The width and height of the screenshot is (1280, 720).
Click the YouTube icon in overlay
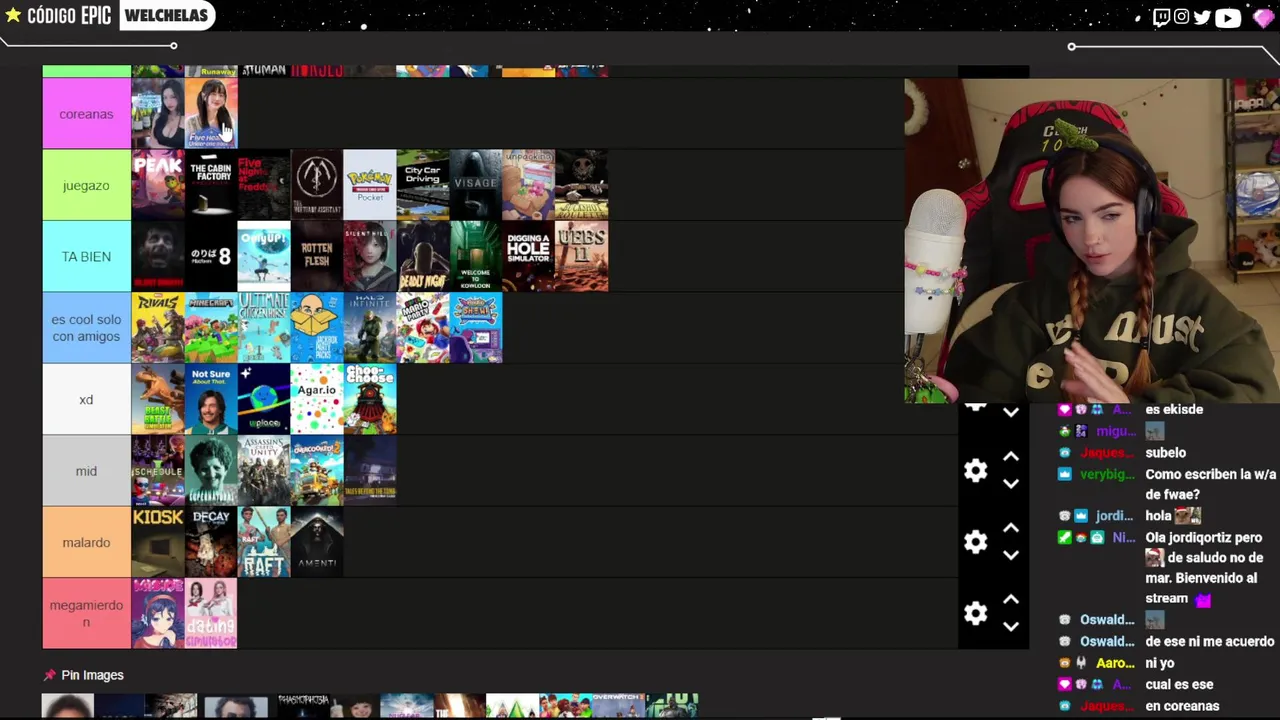coord(1228,17)
